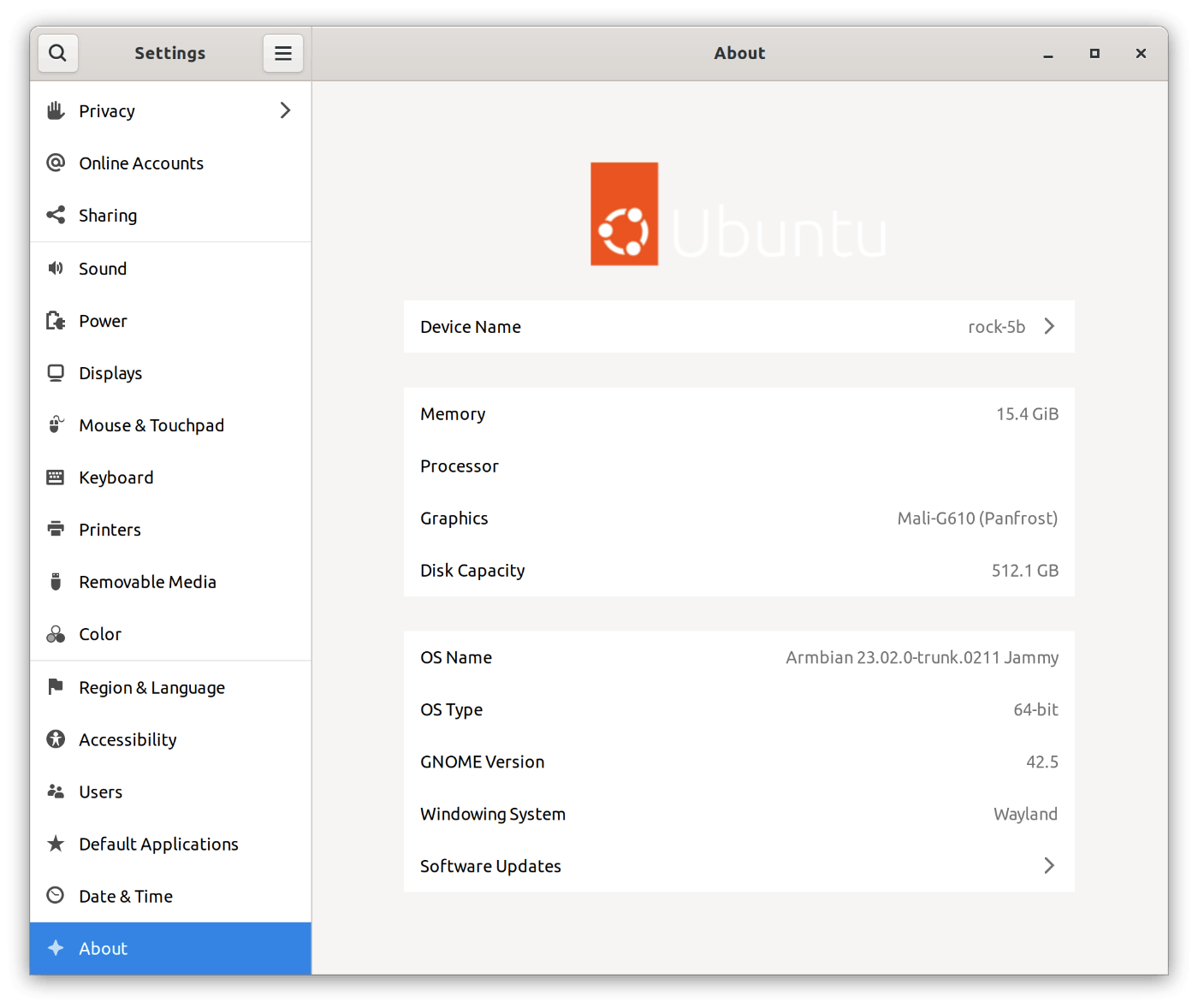The width and height of the screenshot is (1198, 1008).
Task: Open Accessibility settings
Action: click(170, 739)
